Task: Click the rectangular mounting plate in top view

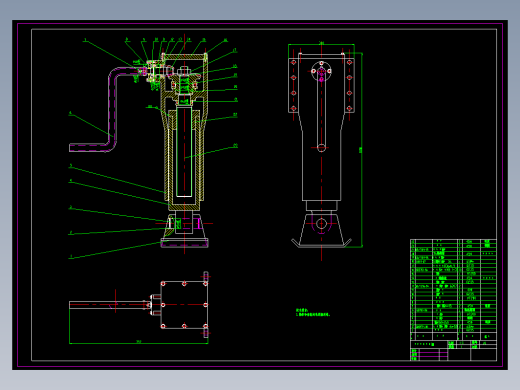Action: [184, 305]
